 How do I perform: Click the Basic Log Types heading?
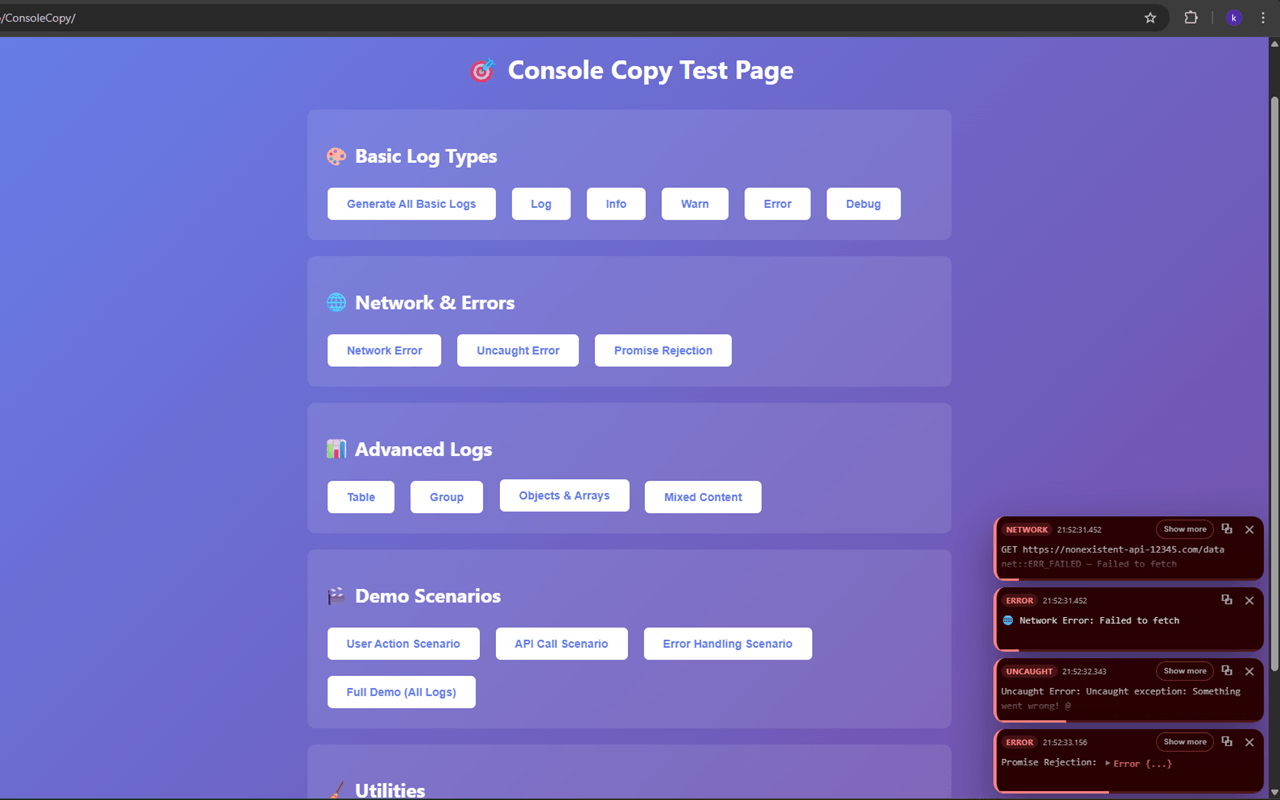[426, 156]
